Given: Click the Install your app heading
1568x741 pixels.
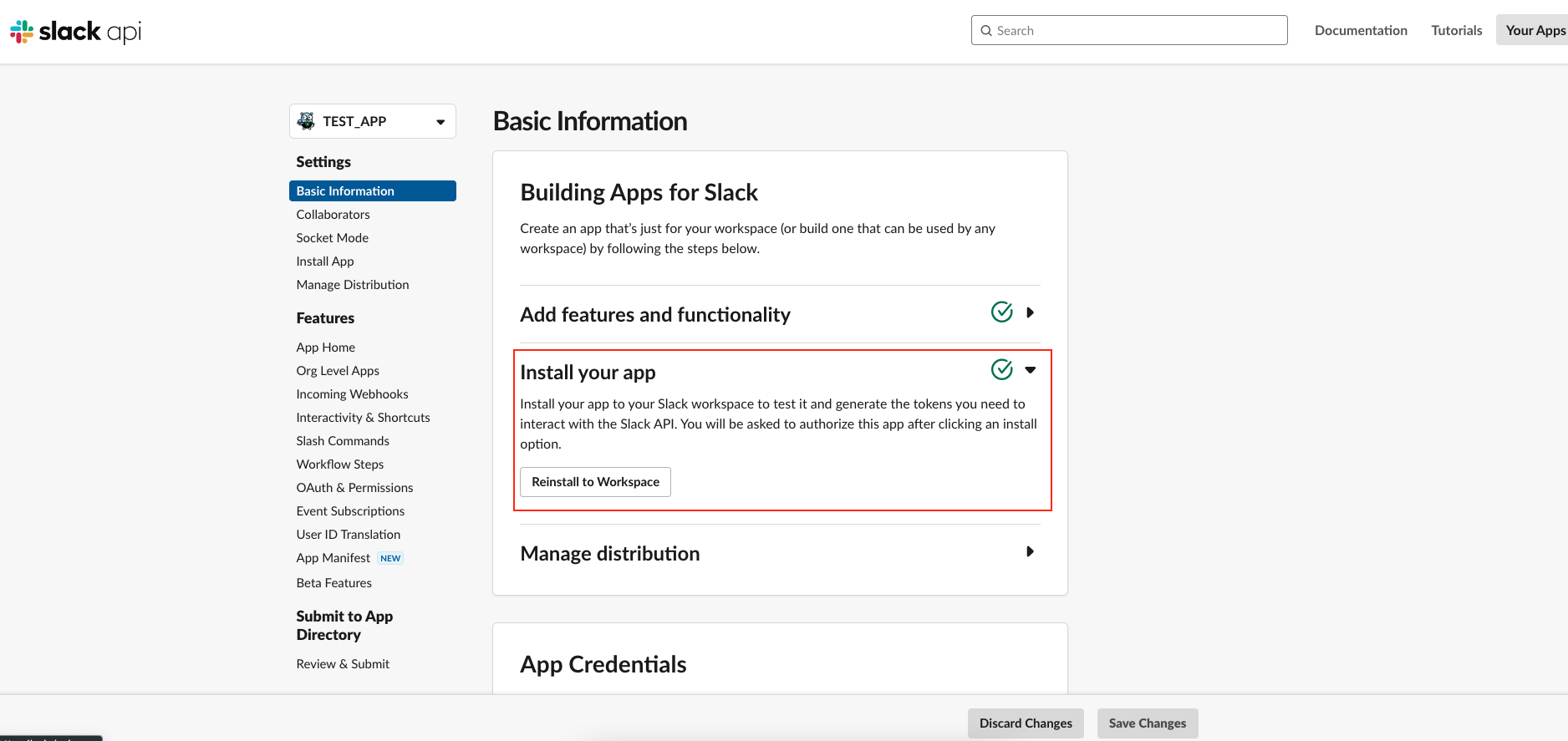Looking at the screenshot, I should tap(588, 372).
